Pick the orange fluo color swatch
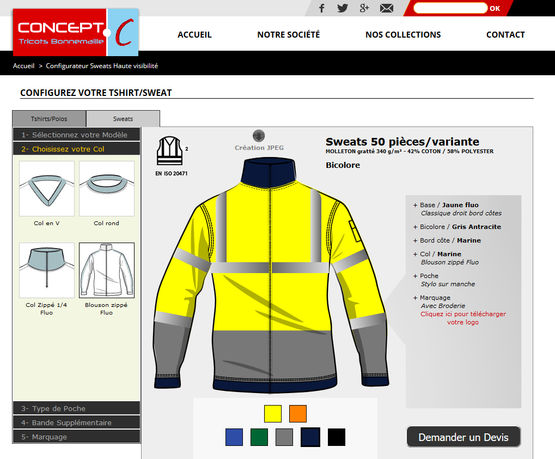Screen dimensions: 555x459 [x=298, y=414]
